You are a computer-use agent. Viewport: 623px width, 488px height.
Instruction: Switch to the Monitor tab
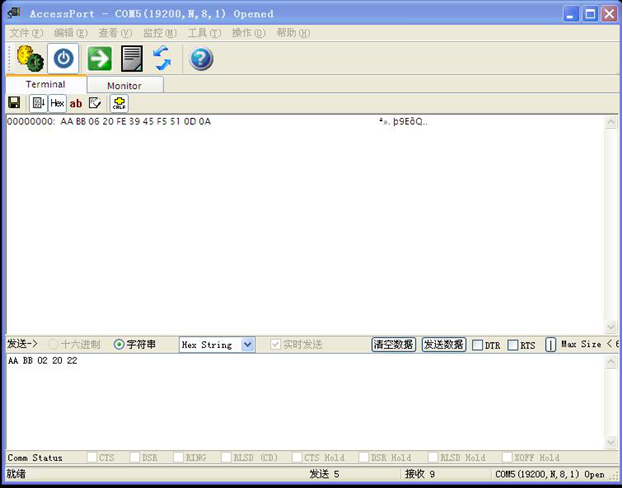[x=124, y=86]
